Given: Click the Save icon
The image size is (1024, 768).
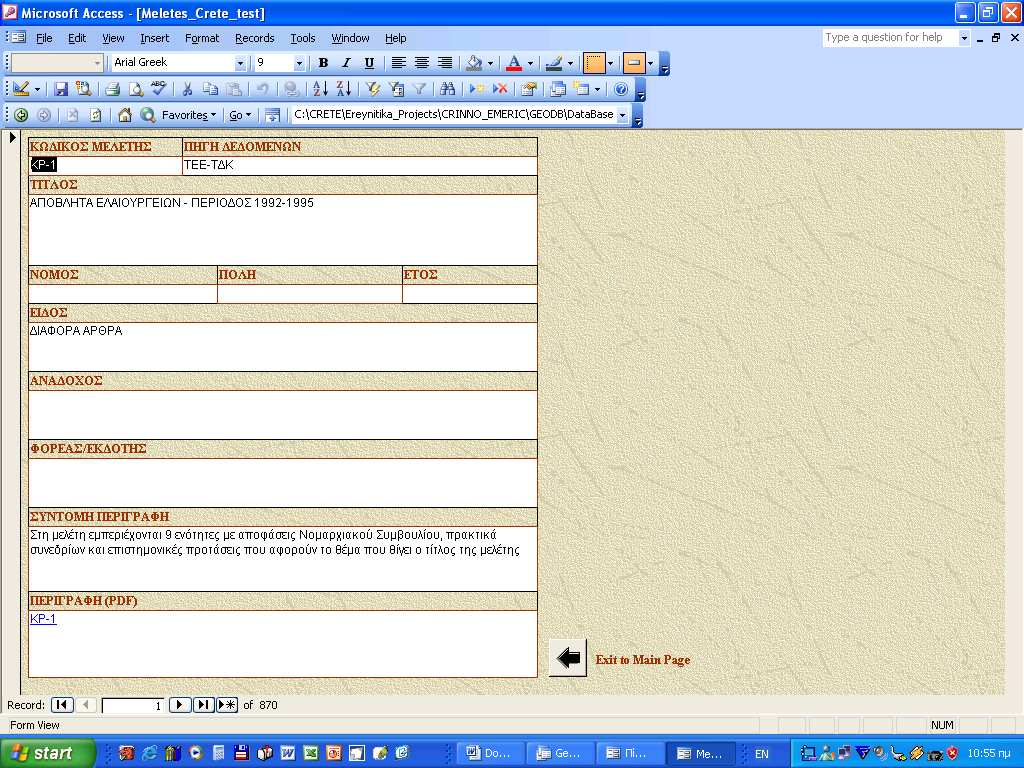Looking at the screenshot, I should [61, 89].
